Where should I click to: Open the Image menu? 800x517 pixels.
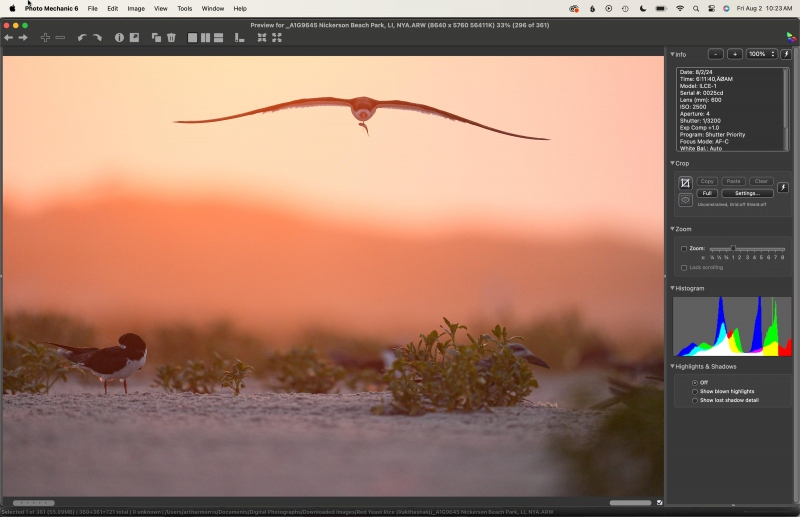[x=136, y=9]
